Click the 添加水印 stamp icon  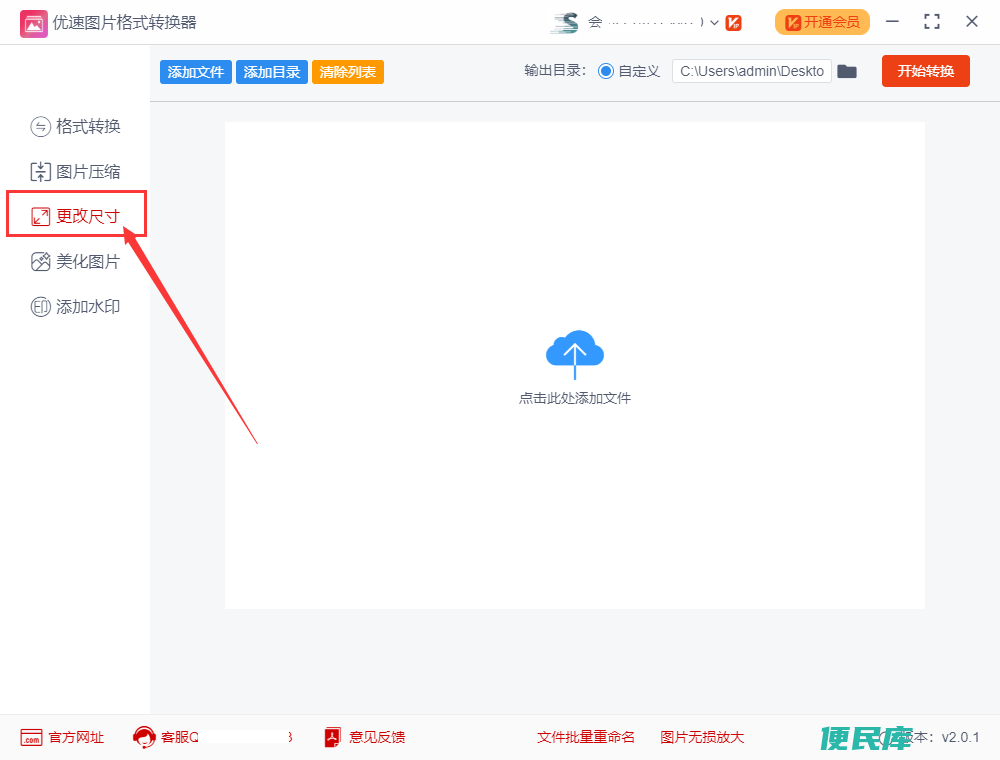click(x=40, y=307)
